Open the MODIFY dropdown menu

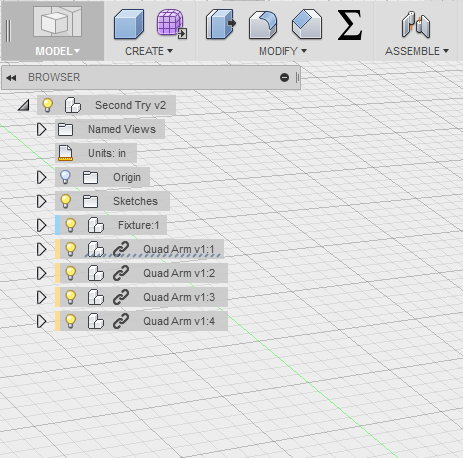283,51
